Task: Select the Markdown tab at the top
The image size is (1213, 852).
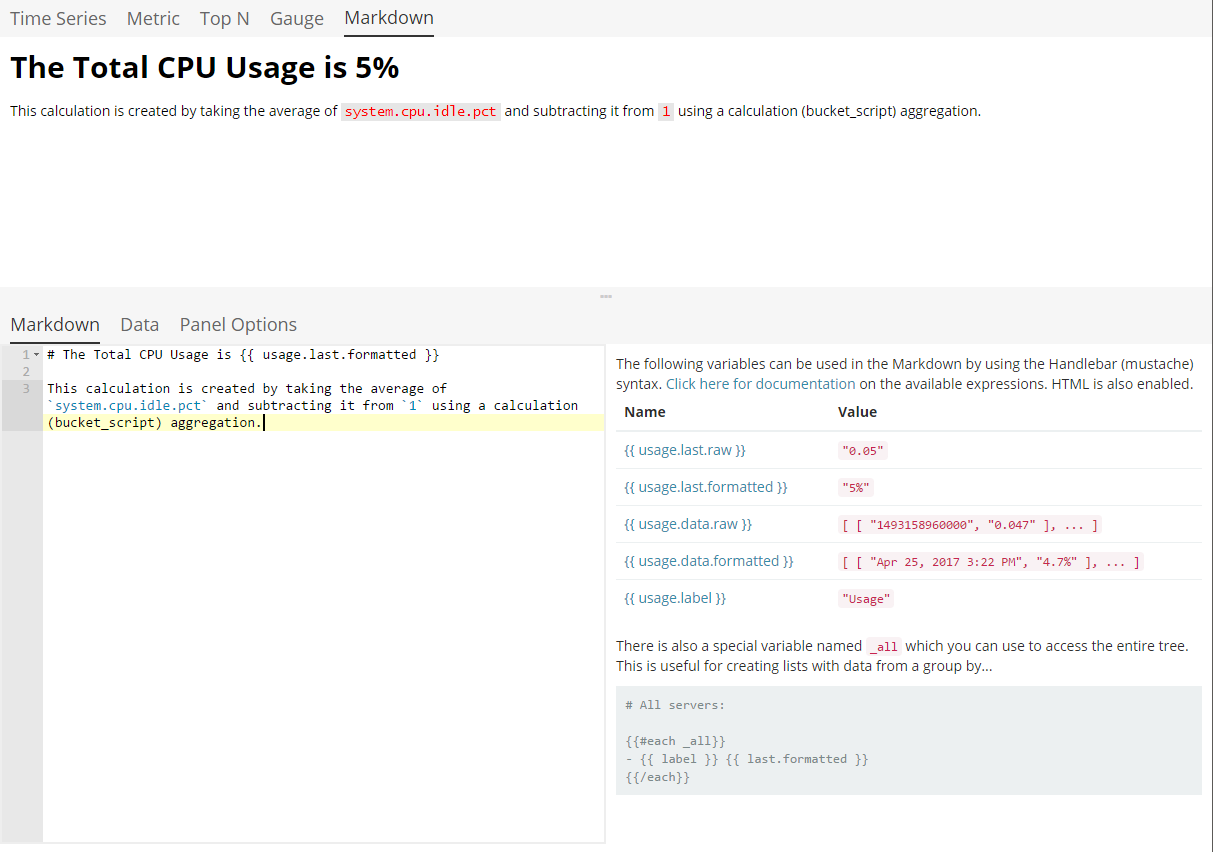Action: 388,18
